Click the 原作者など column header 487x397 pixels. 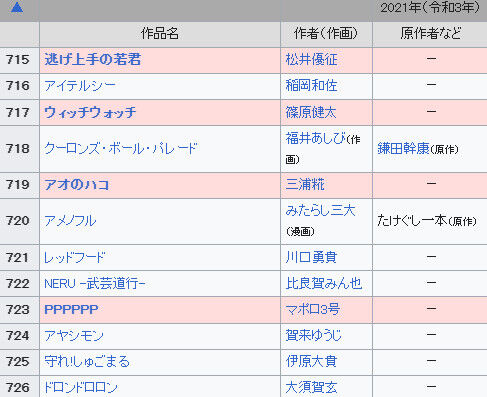coord(431,34)
